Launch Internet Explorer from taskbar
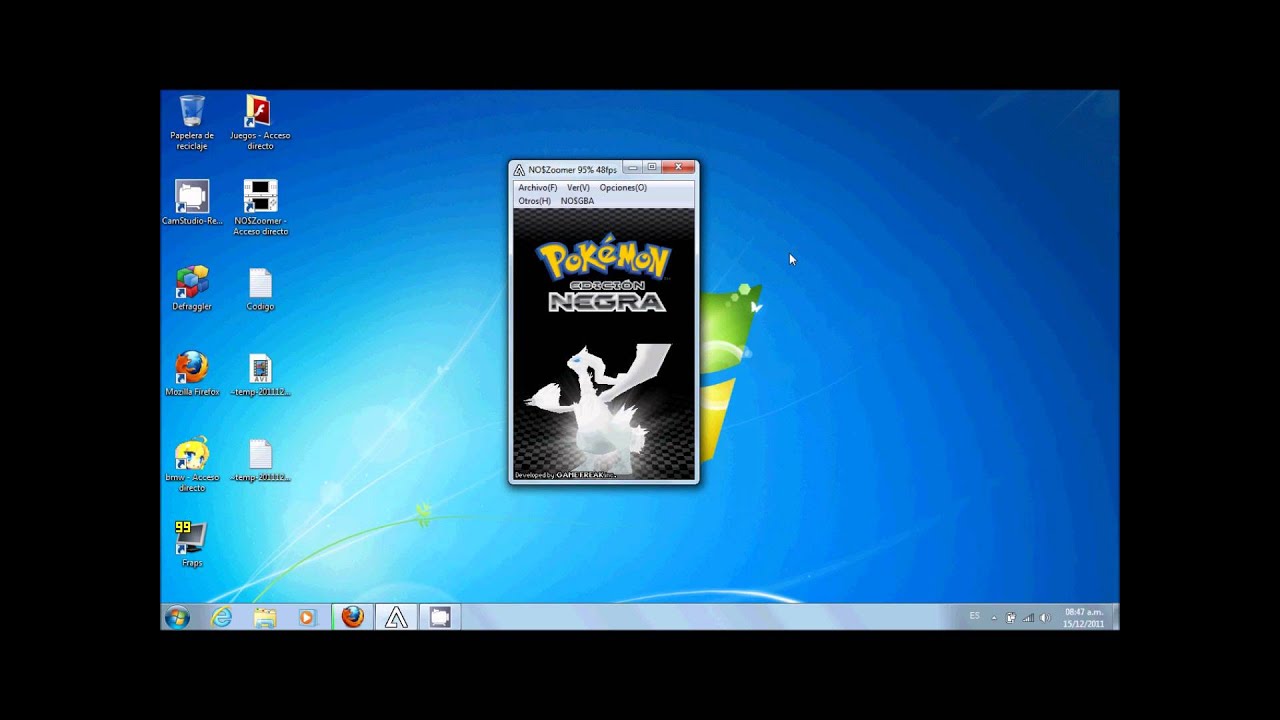The image size is (1280, 720). tap(222, 617)
